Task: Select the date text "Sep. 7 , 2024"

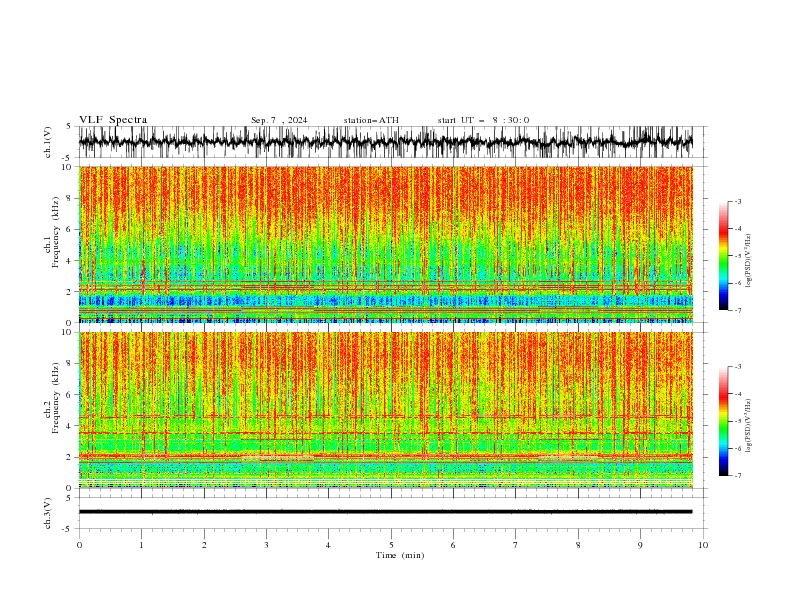Action: point(279,120)
